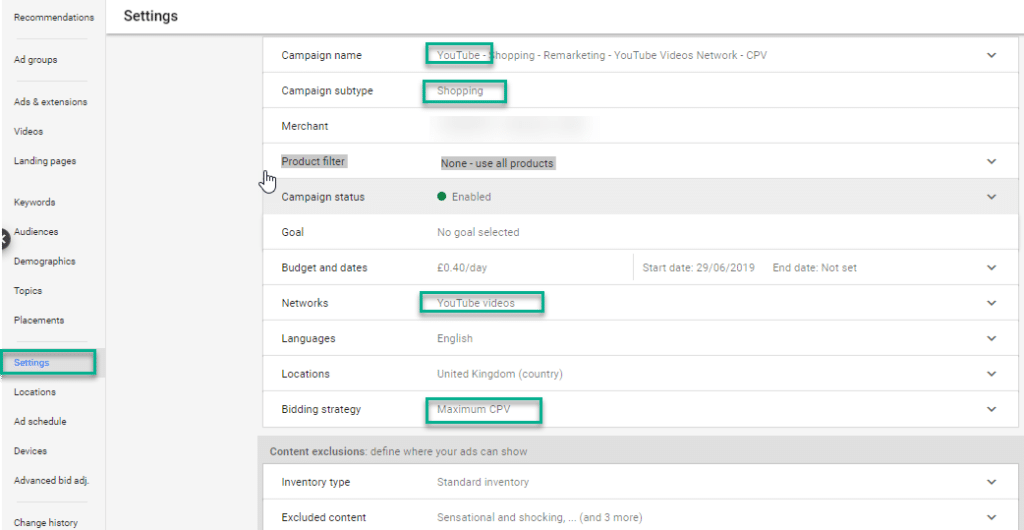Expand the Networks row chevron
The width and height of the screenshot is (1024, 530).
pyautogui.click(x=992, y=303)
